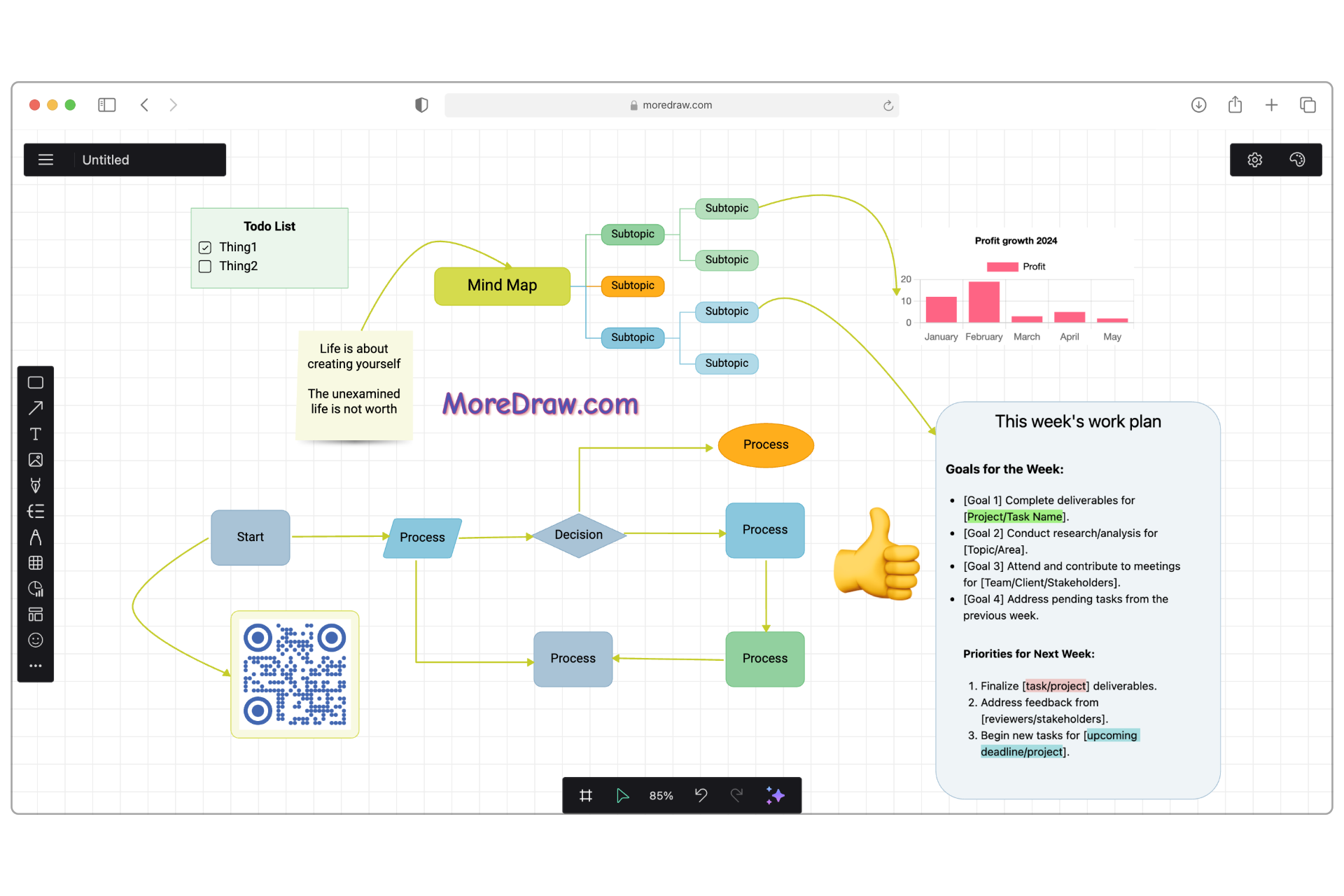The image size is (1344, 896).
Task: Start presentation with play icon
Action: pyautogui.click(x=622, y=795)
